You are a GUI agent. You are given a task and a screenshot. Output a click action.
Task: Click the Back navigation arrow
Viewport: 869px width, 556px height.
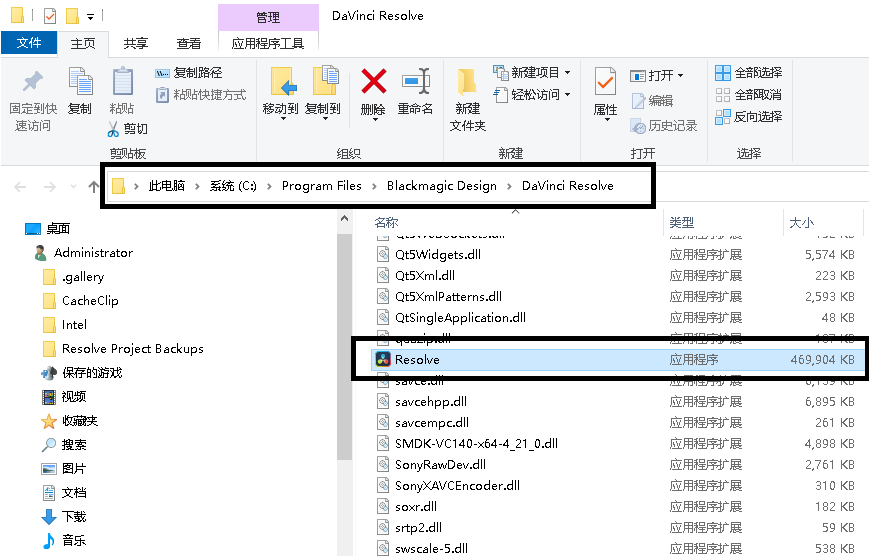20,187
